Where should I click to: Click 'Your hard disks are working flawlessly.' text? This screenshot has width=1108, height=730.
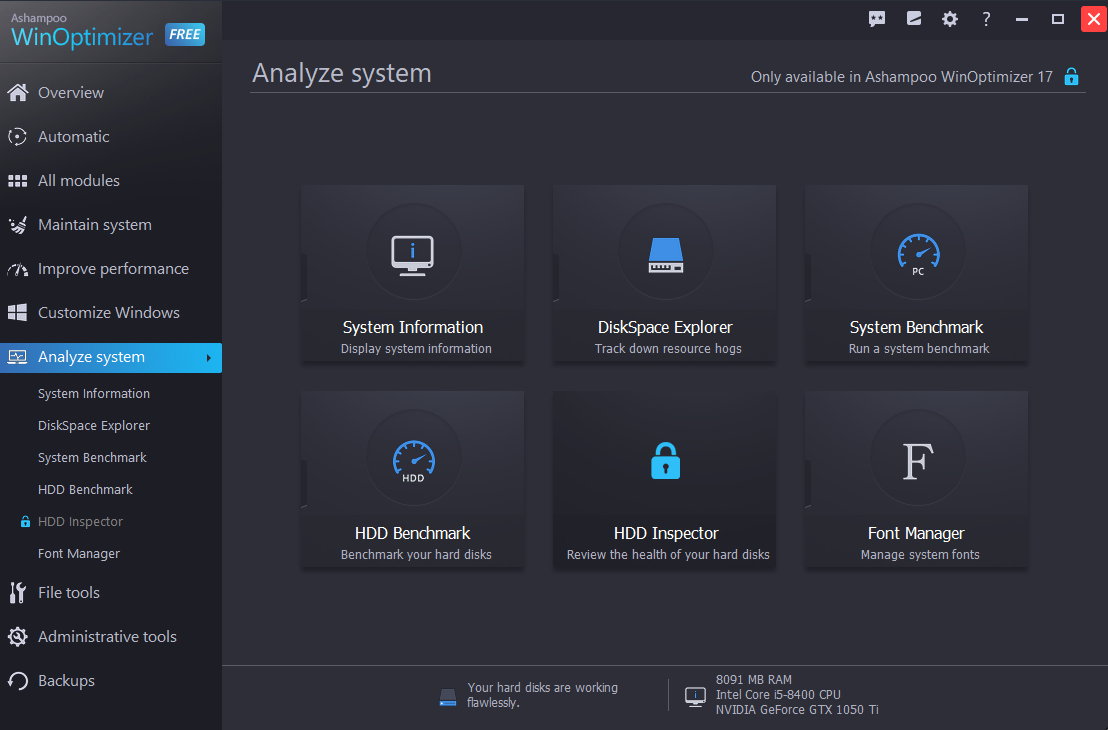[543, 695]
